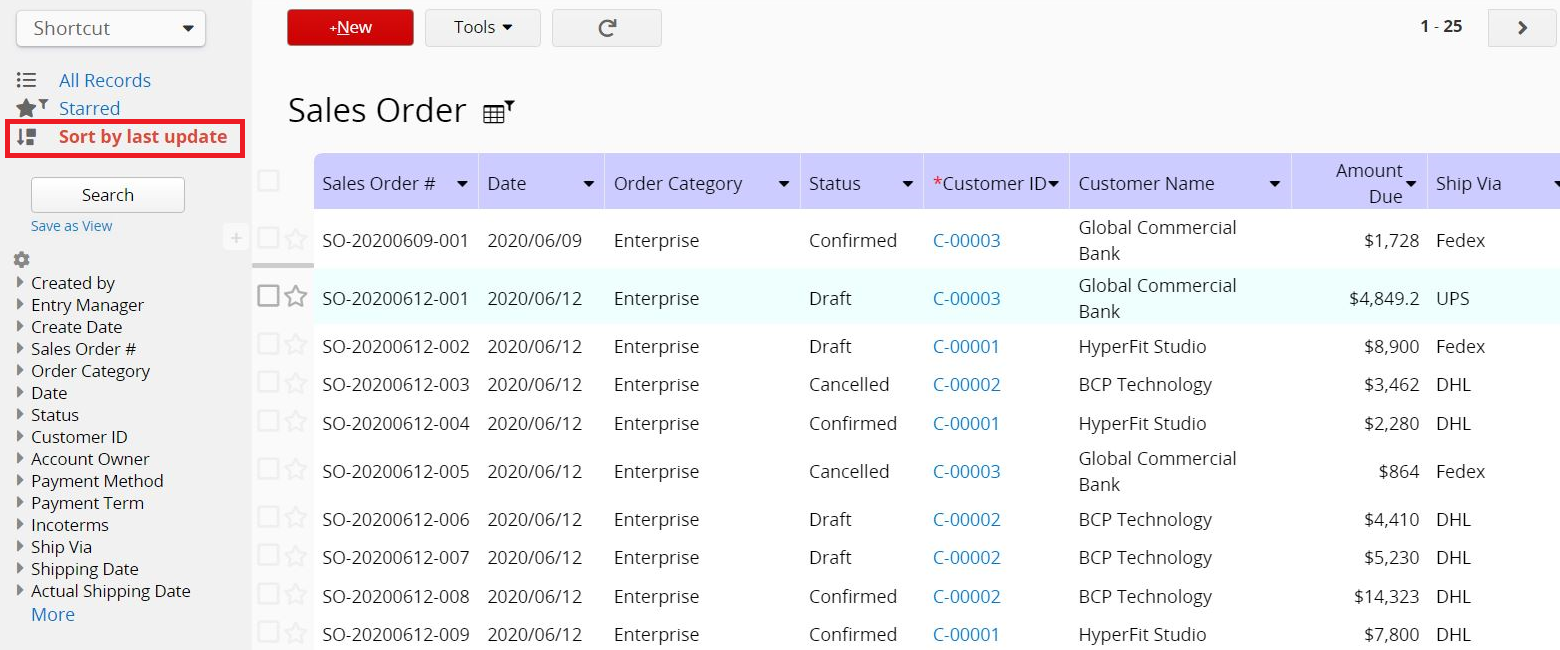Open Date column header dropdown arrow
The width and height of the screenshot is (1560, 650).
click(588, 184)
